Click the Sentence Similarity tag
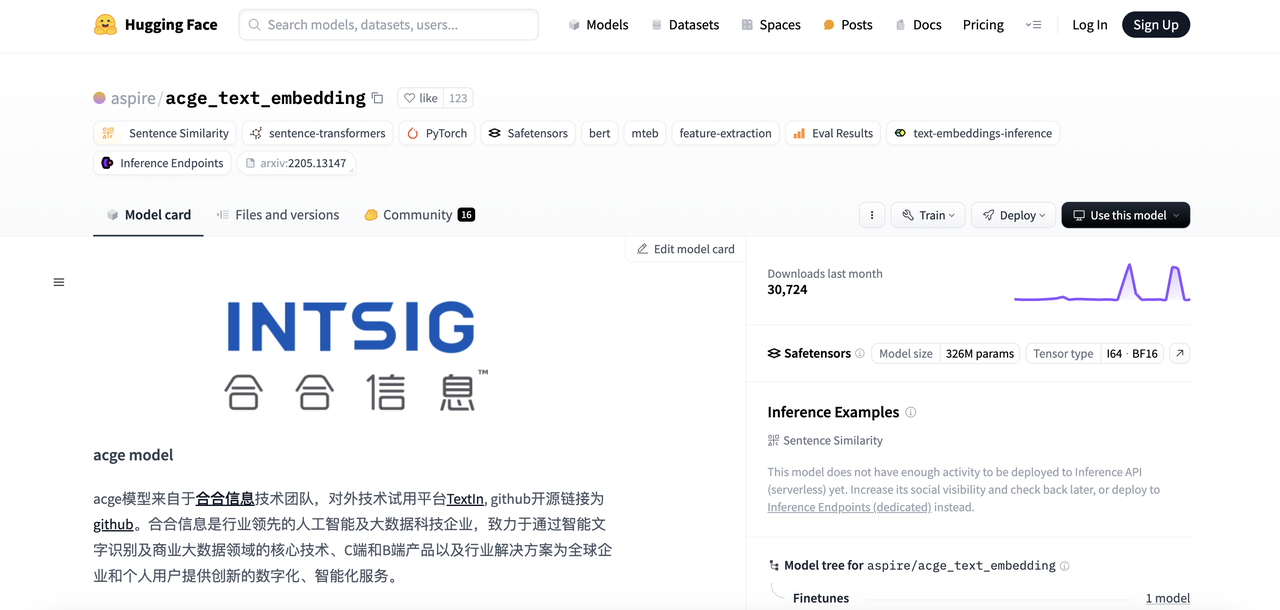This screenshot has width=1280, height=610. click(165, 133)
